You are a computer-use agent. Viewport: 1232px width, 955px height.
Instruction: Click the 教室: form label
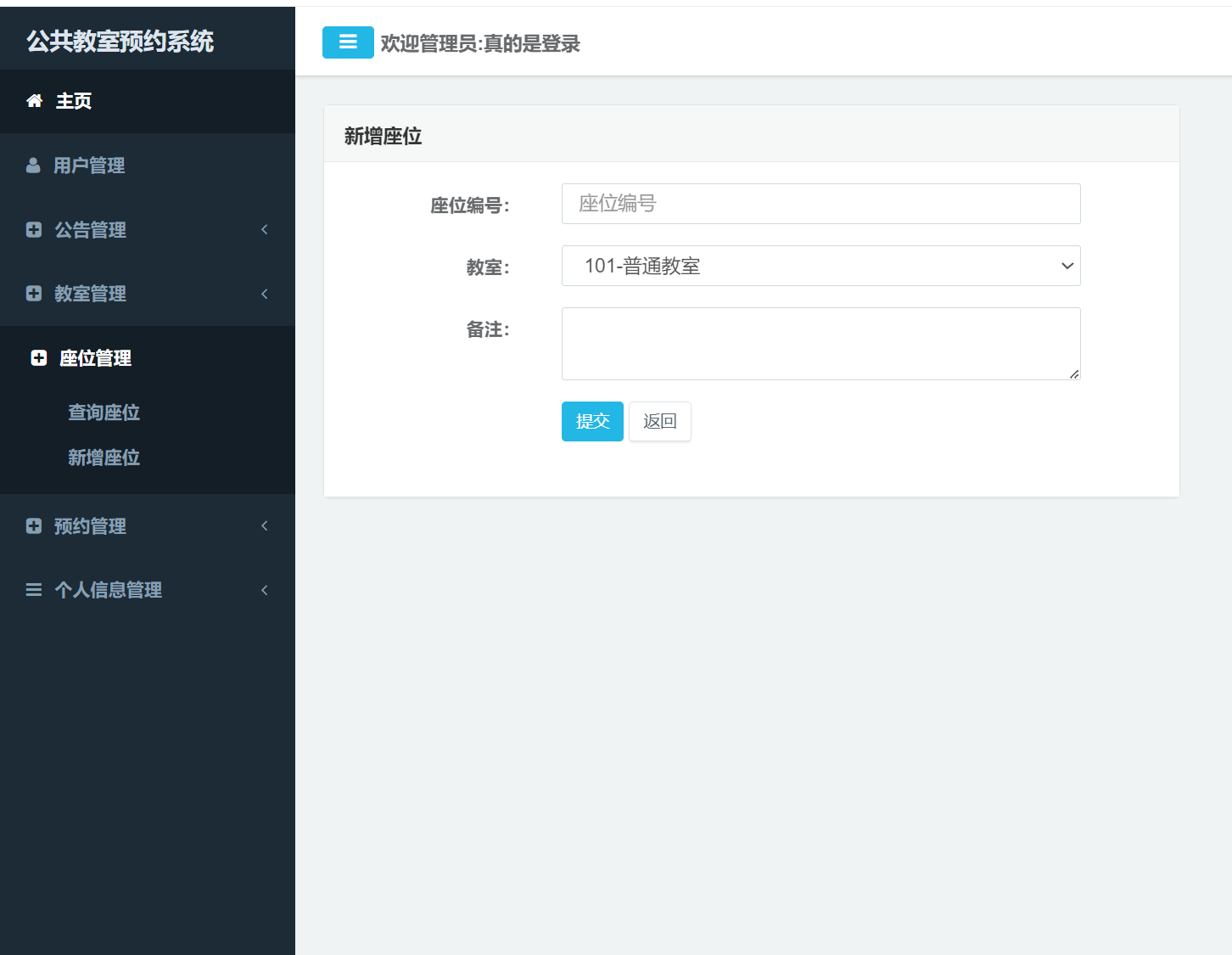pos(488,267)
